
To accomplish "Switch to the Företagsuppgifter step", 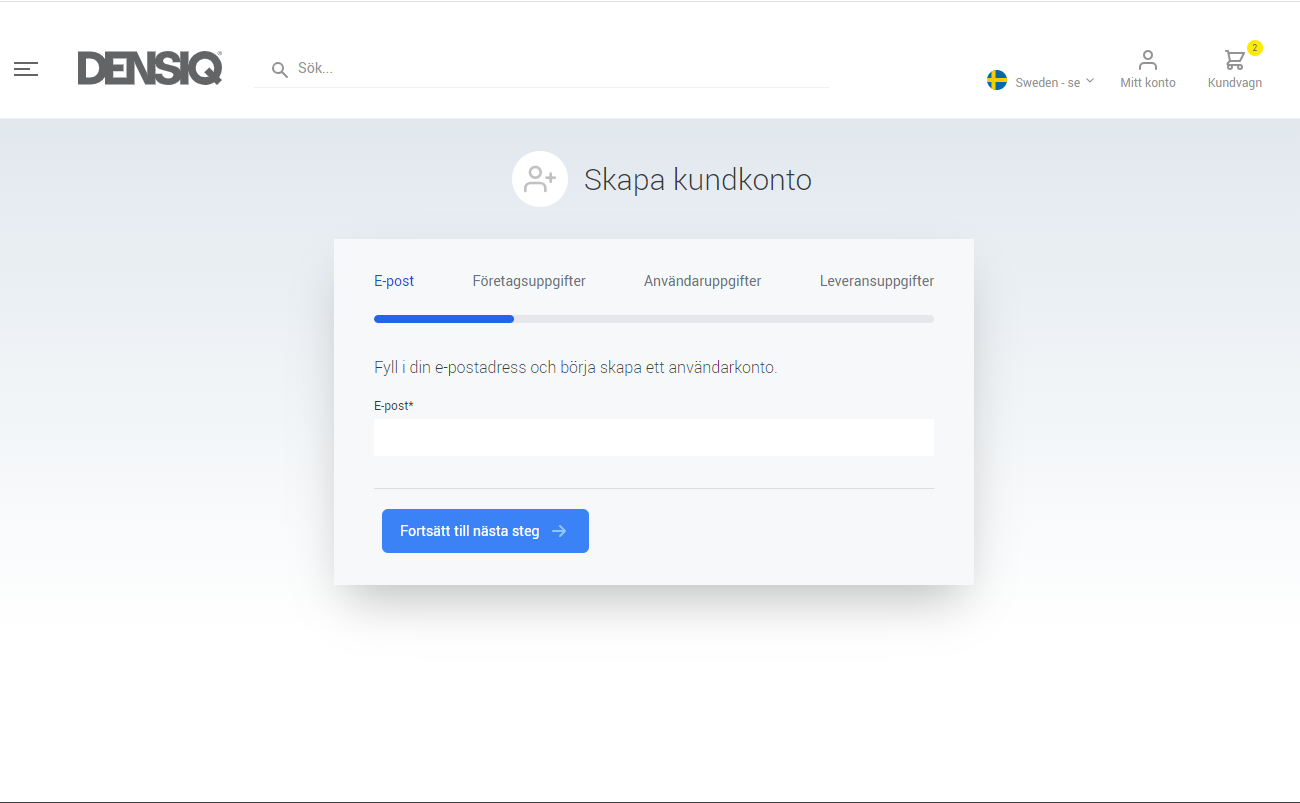I will coord(529,281).
